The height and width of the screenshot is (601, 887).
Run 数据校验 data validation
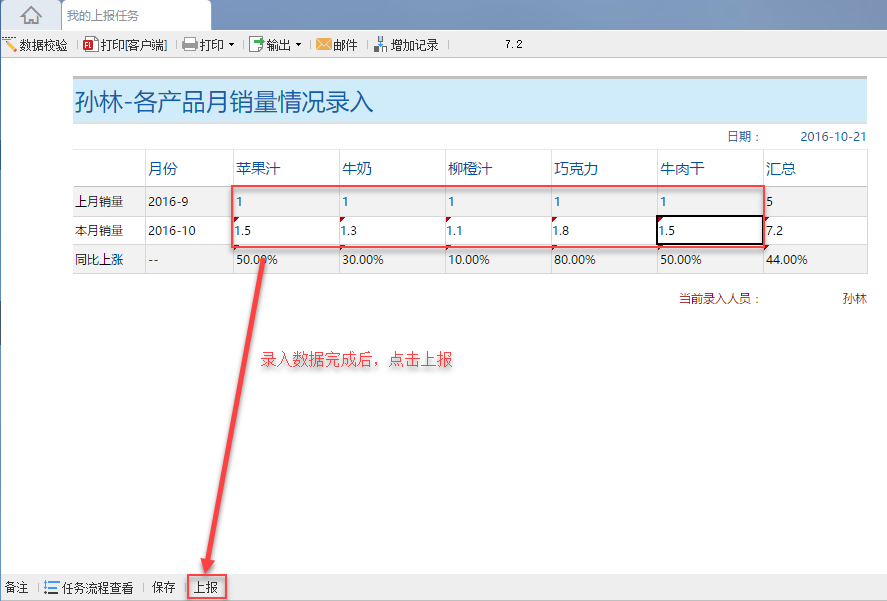[x=35, y=45]
